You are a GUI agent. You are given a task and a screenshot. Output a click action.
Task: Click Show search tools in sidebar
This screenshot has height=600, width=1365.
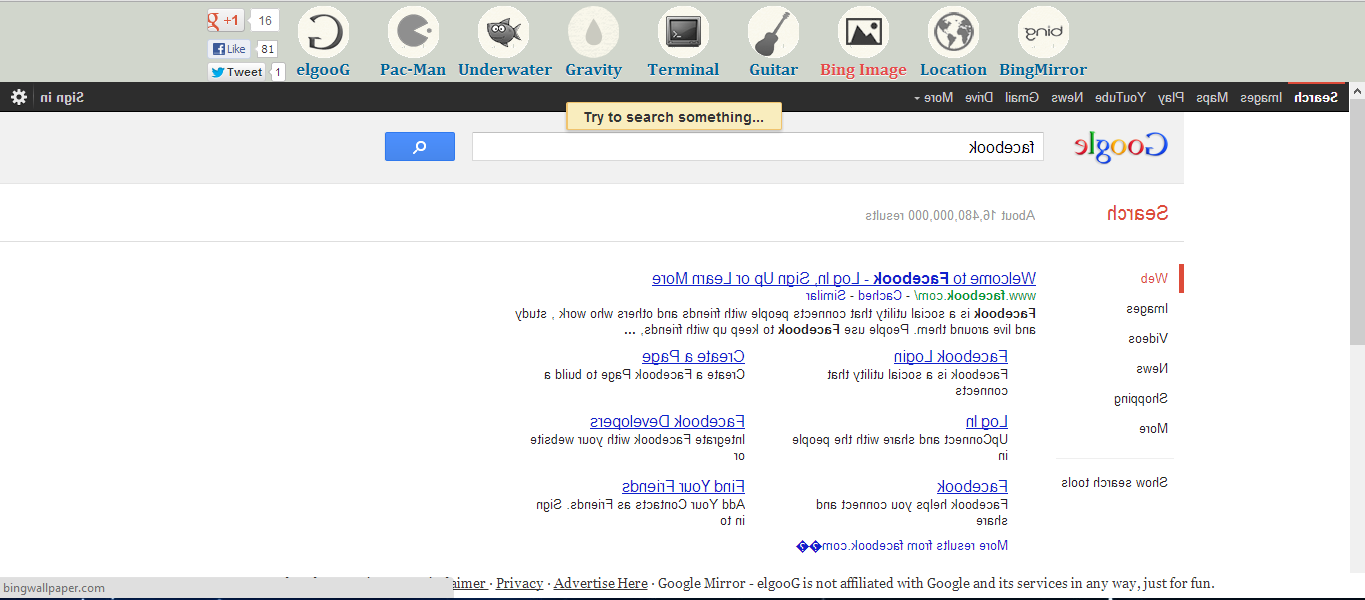click(x=1114, y=482)
